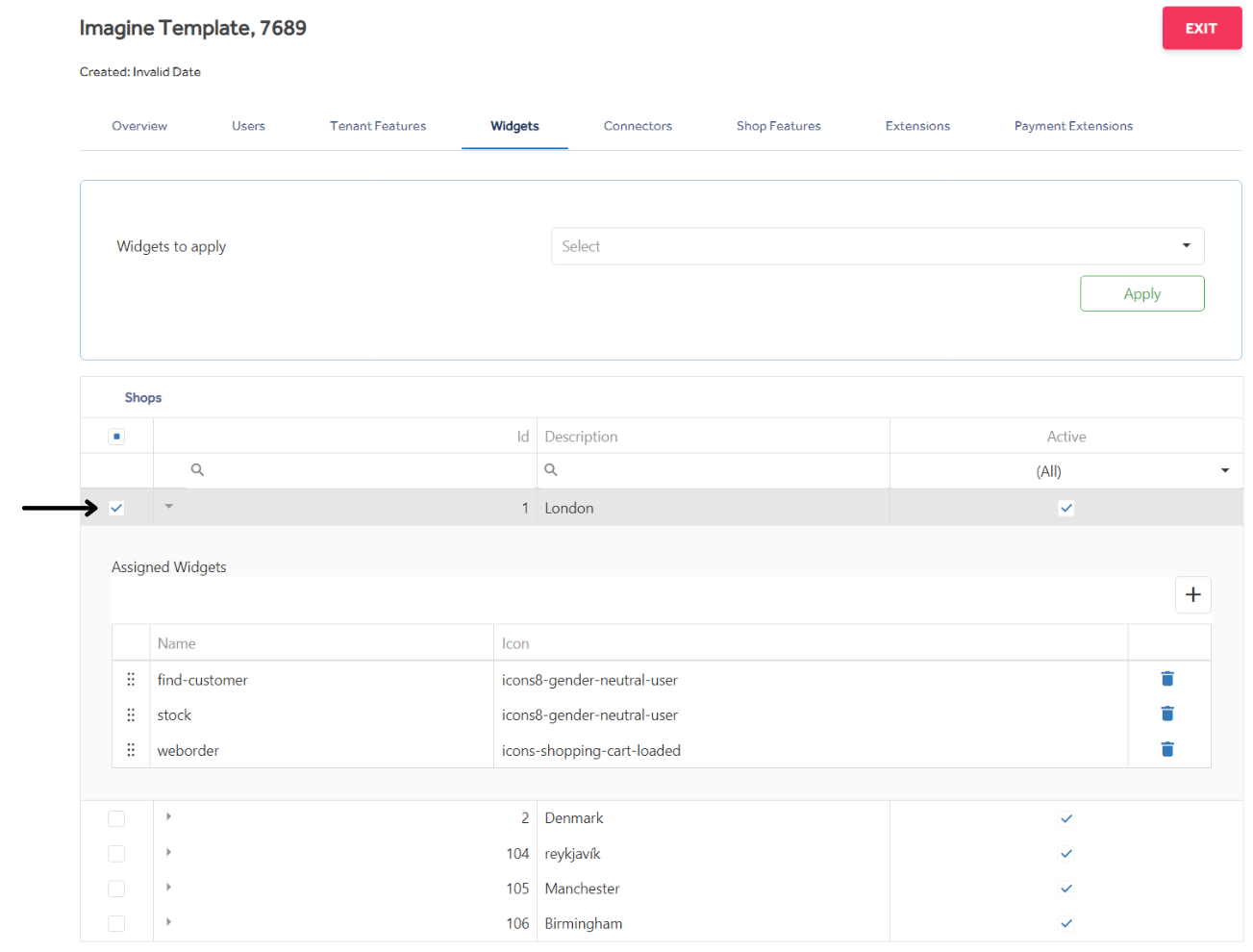Click the plus icon to add an assigned widget
The image size is (1253, 952).
(1193, 594)
